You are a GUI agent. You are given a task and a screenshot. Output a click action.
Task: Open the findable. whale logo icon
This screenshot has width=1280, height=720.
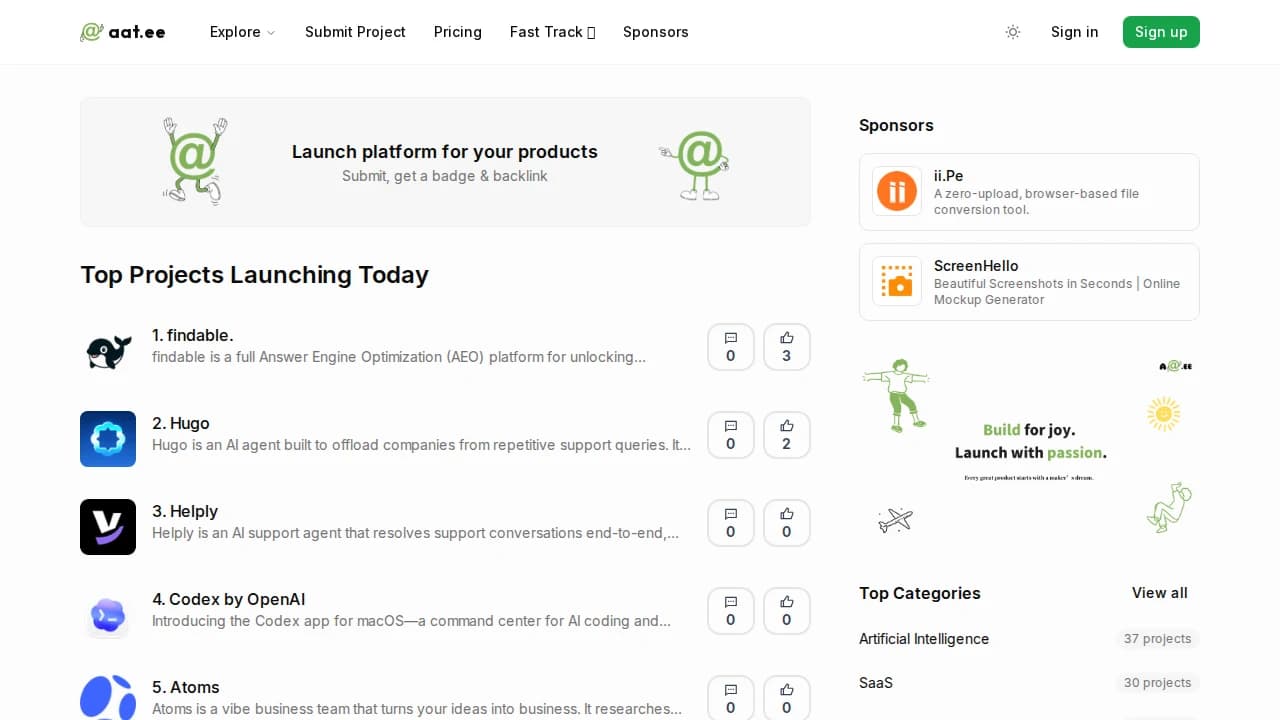point(108,351)
